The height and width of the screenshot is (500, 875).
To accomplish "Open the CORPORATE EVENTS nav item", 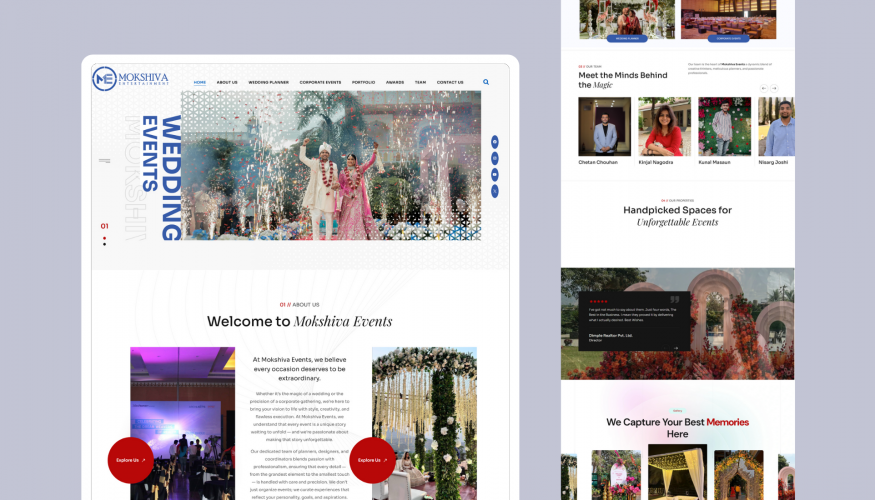I will click(x=320, y=82).
